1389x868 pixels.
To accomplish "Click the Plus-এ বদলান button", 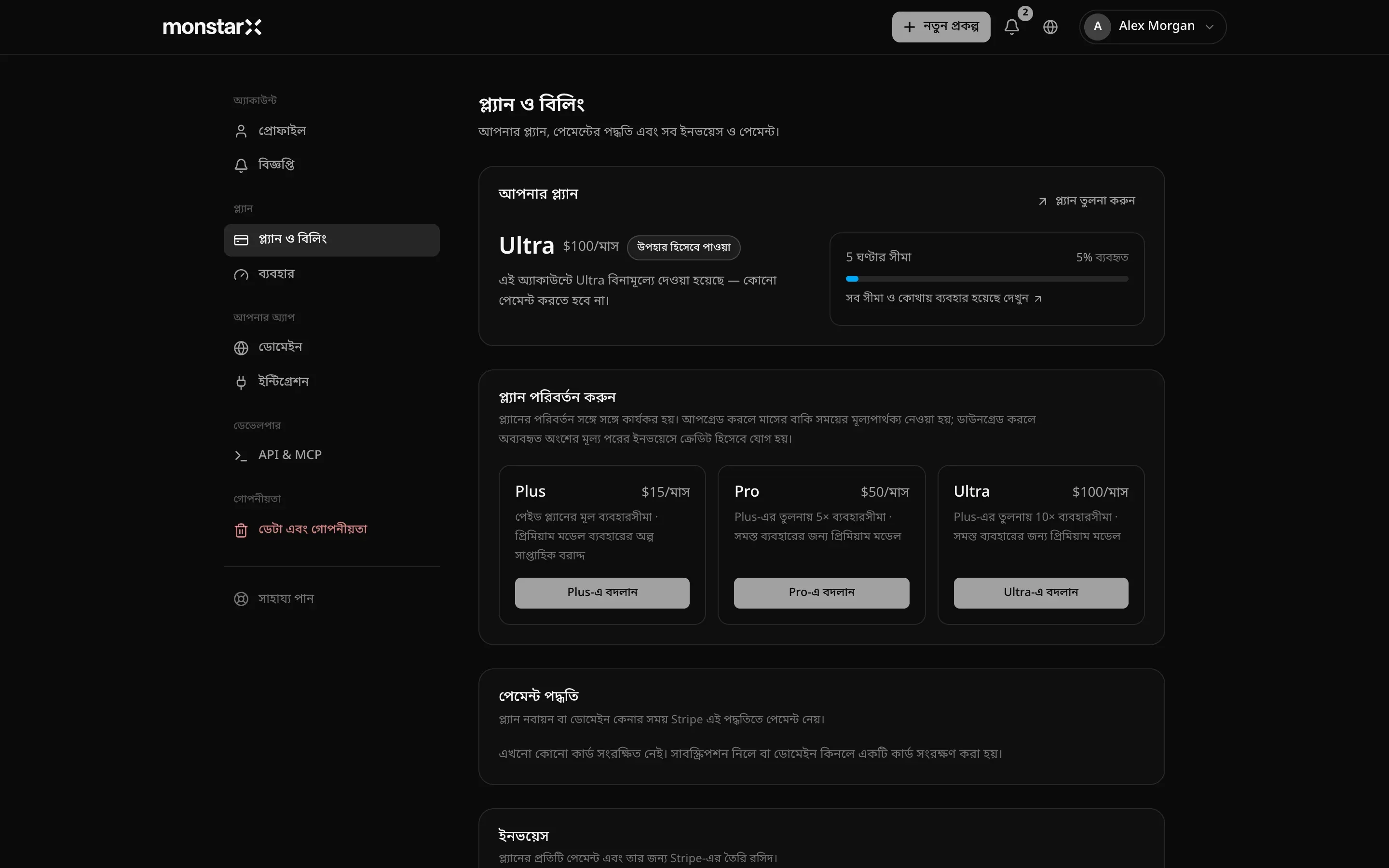I will [602, 593].
